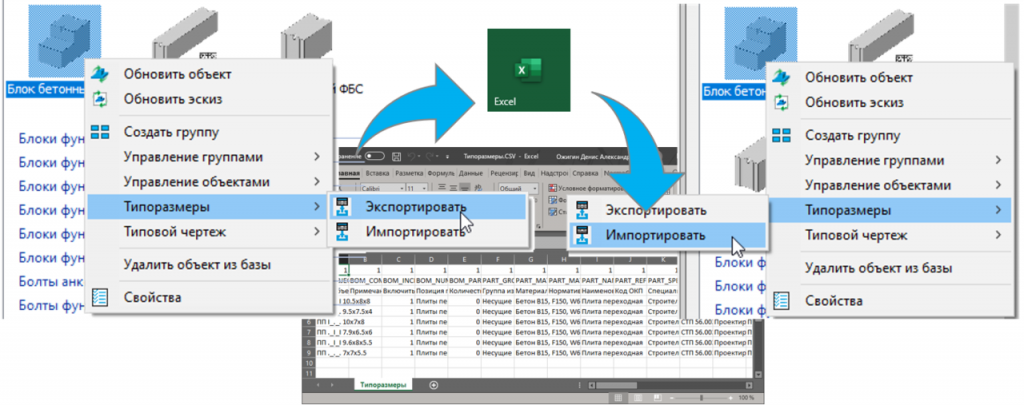Open the font size 11 dropdown
The image size is (1024, 405).
424,188
